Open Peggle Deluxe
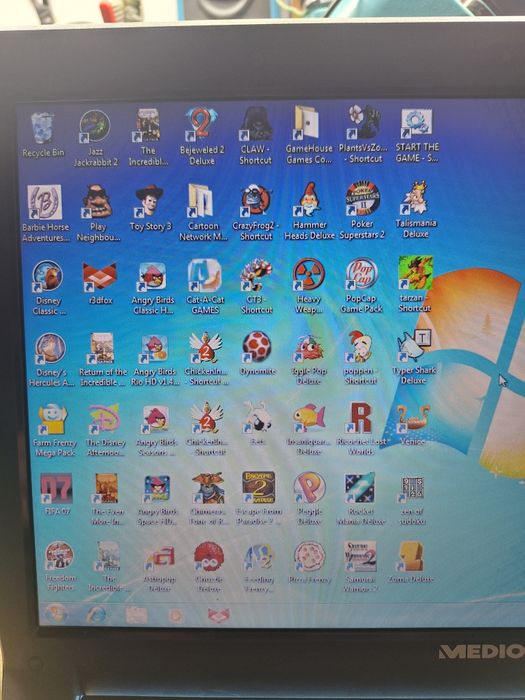This screenshot has width=525, height=700. tap(309, 488)
